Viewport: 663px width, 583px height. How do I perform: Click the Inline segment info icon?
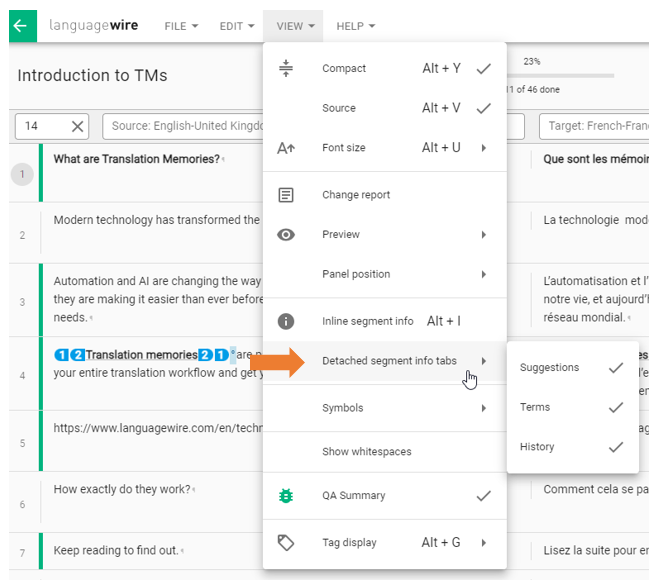286,321
